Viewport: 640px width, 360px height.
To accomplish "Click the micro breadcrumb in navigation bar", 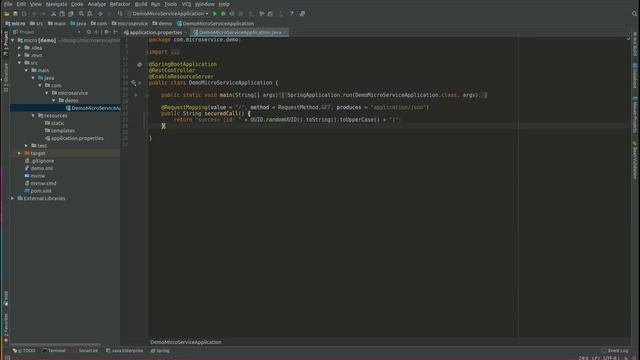I will click(x=15, y=24).
